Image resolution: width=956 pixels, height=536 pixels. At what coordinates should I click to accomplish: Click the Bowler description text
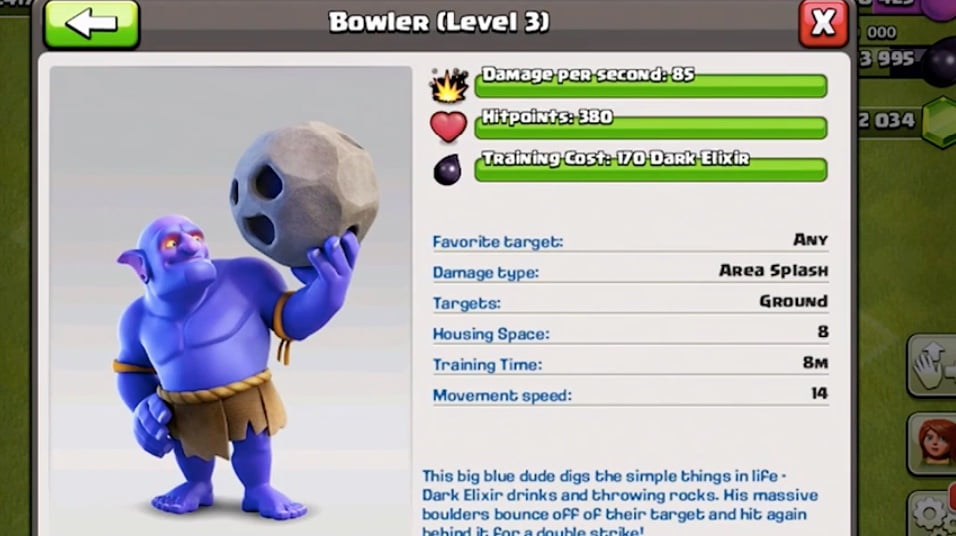(x=620, y=502)
